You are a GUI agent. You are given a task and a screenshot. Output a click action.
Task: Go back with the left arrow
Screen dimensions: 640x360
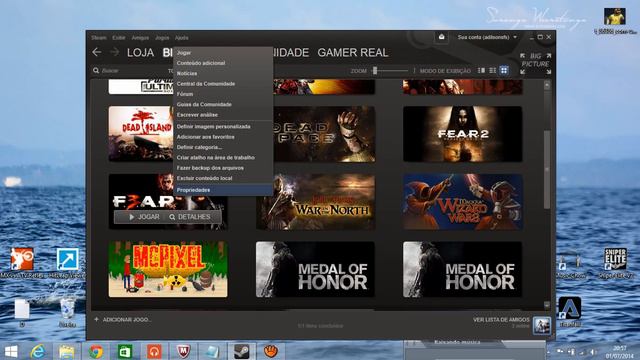pyautogui.click(x=97, y=52)
